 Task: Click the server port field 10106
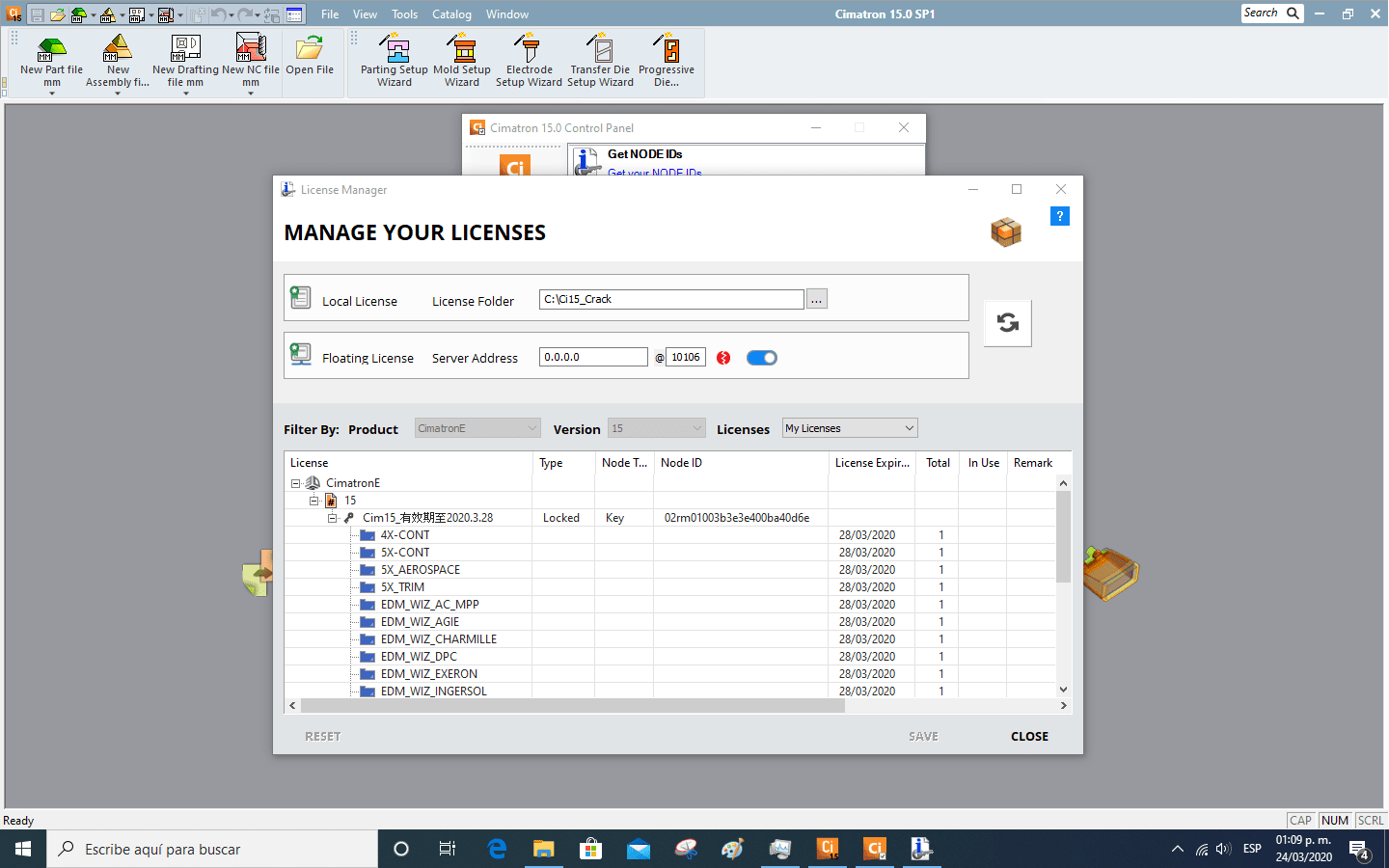pyautogui.click(x=686, y=357)
